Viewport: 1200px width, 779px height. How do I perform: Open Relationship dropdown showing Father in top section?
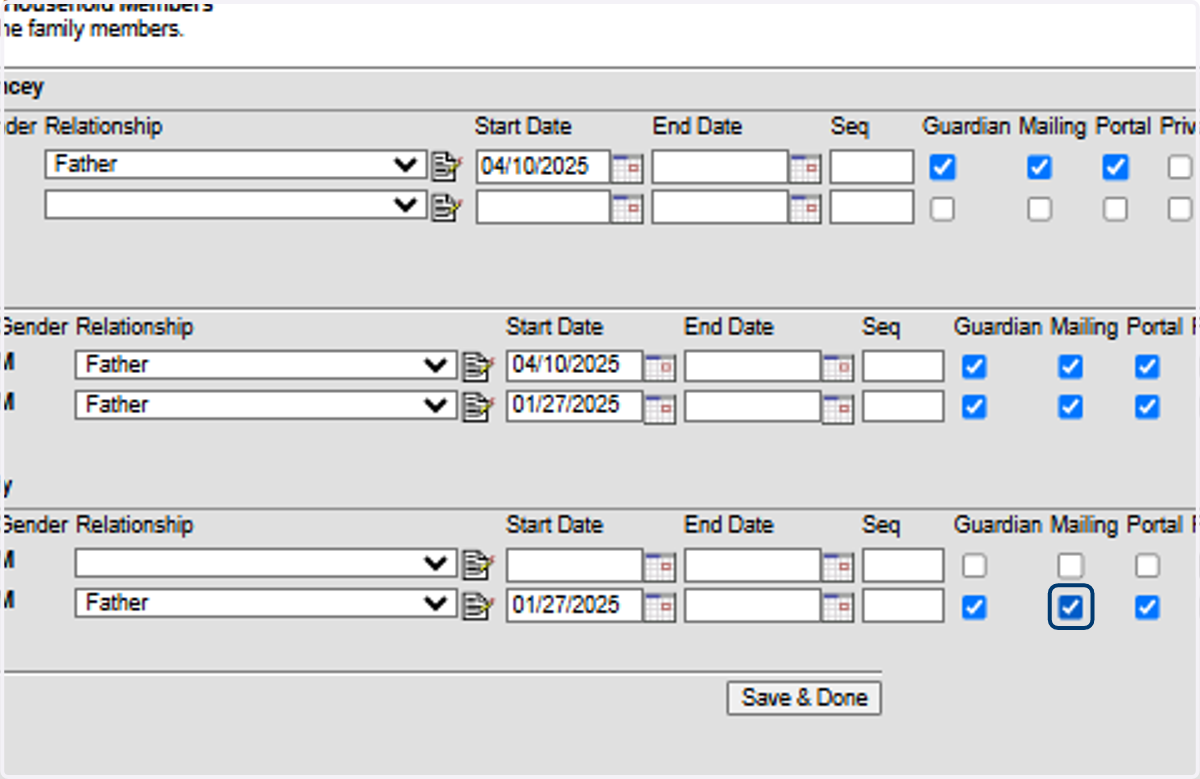coord(235,165)
